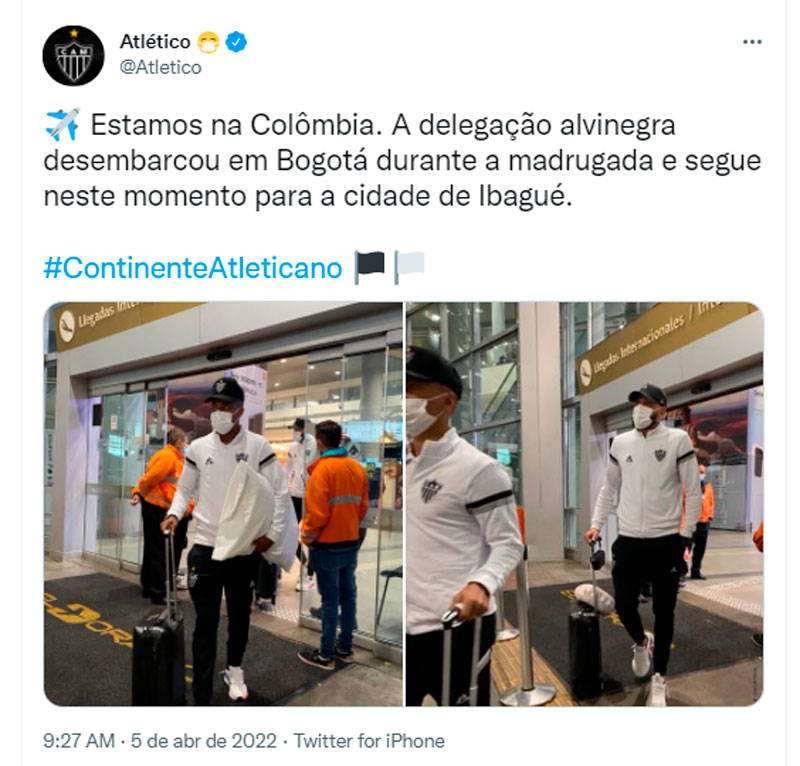This screenshot has width=800, height=766.
Task: Open the 9:27 AM timestamp link
Action: pos(79,741)
